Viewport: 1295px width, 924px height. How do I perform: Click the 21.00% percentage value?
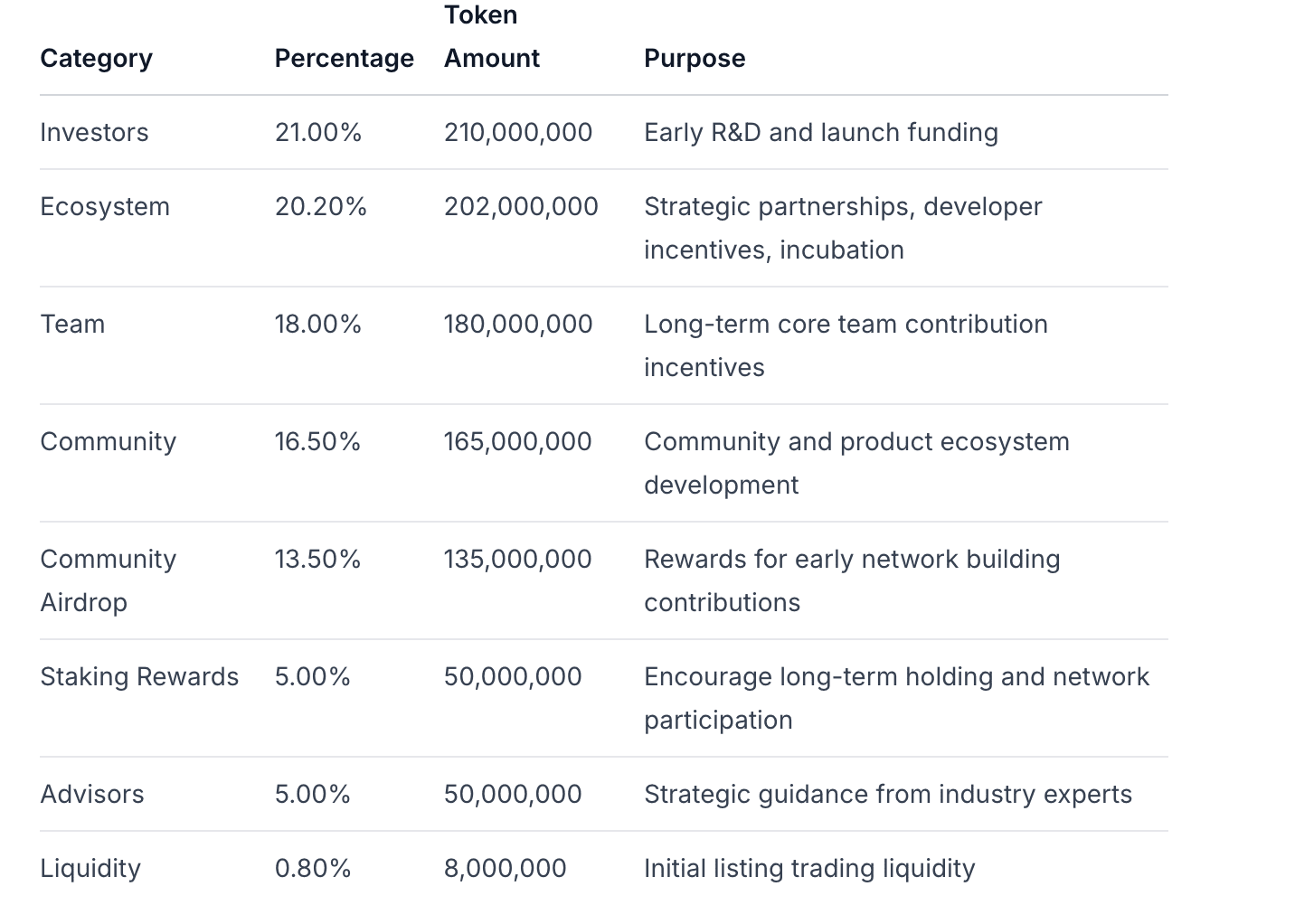tap(317, 132)
